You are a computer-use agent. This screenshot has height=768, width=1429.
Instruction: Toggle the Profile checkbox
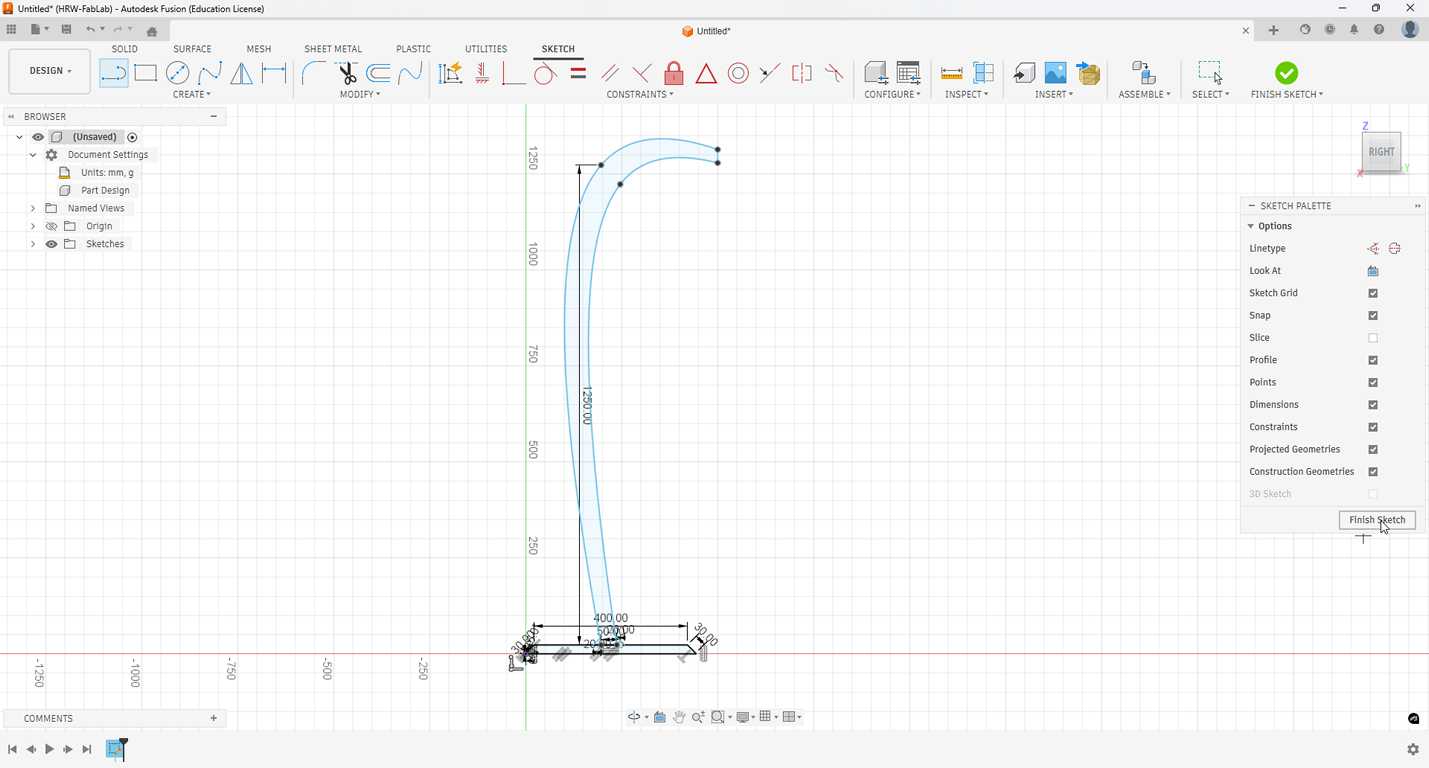point(1373,360)
